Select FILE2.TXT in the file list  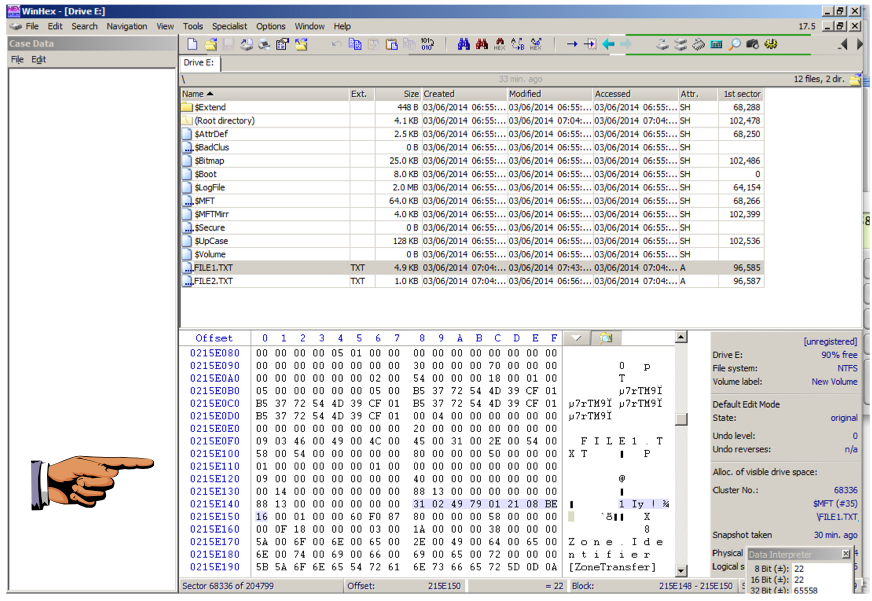(213, 281)
